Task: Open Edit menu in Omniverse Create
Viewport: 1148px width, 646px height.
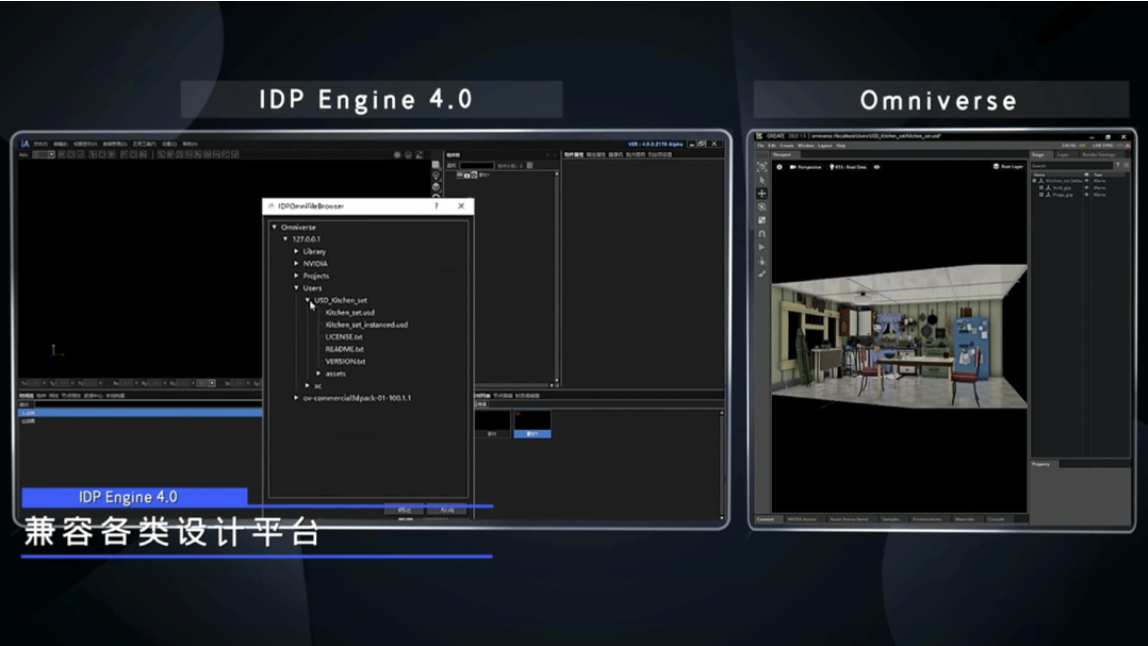Action: [x=772, y=146]
